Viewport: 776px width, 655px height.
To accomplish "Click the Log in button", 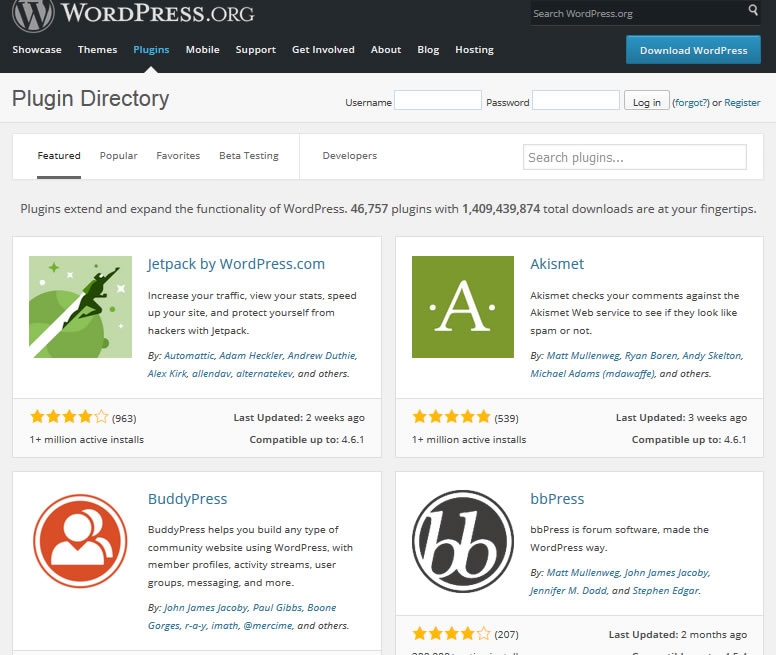I will [647, 101].
